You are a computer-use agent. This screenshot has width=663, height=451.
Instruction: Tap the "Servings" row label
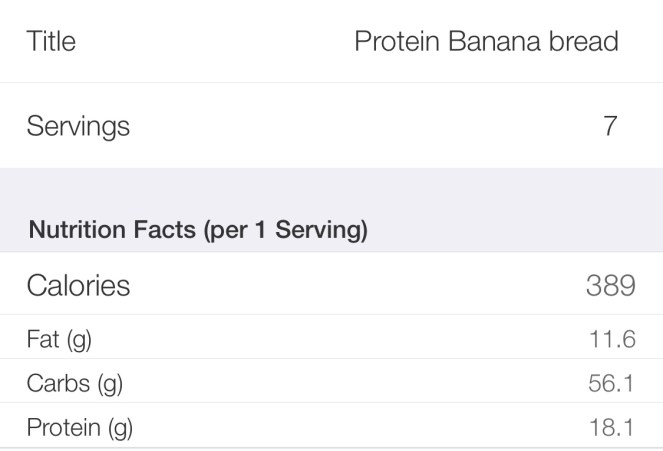point(78,127)
